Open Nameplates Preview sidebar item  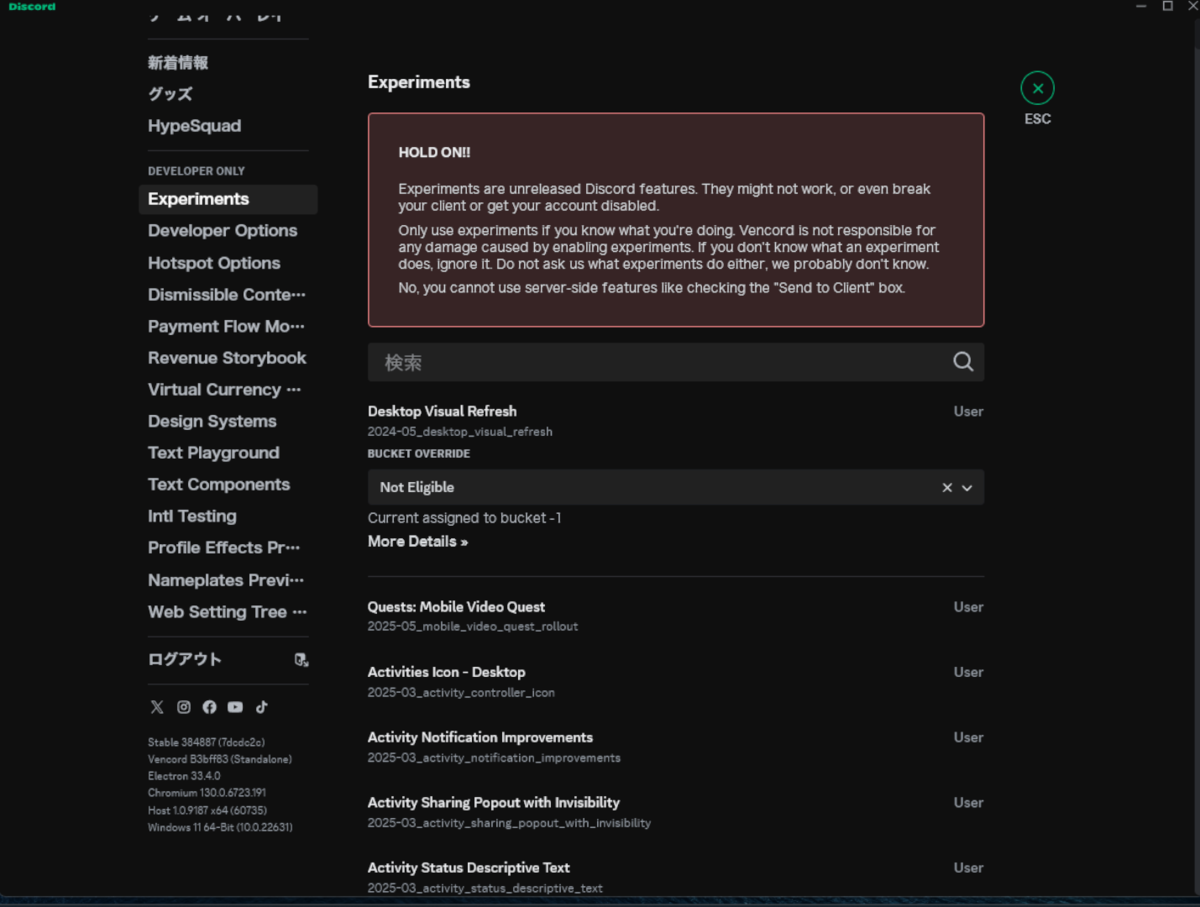coord(228,580)
